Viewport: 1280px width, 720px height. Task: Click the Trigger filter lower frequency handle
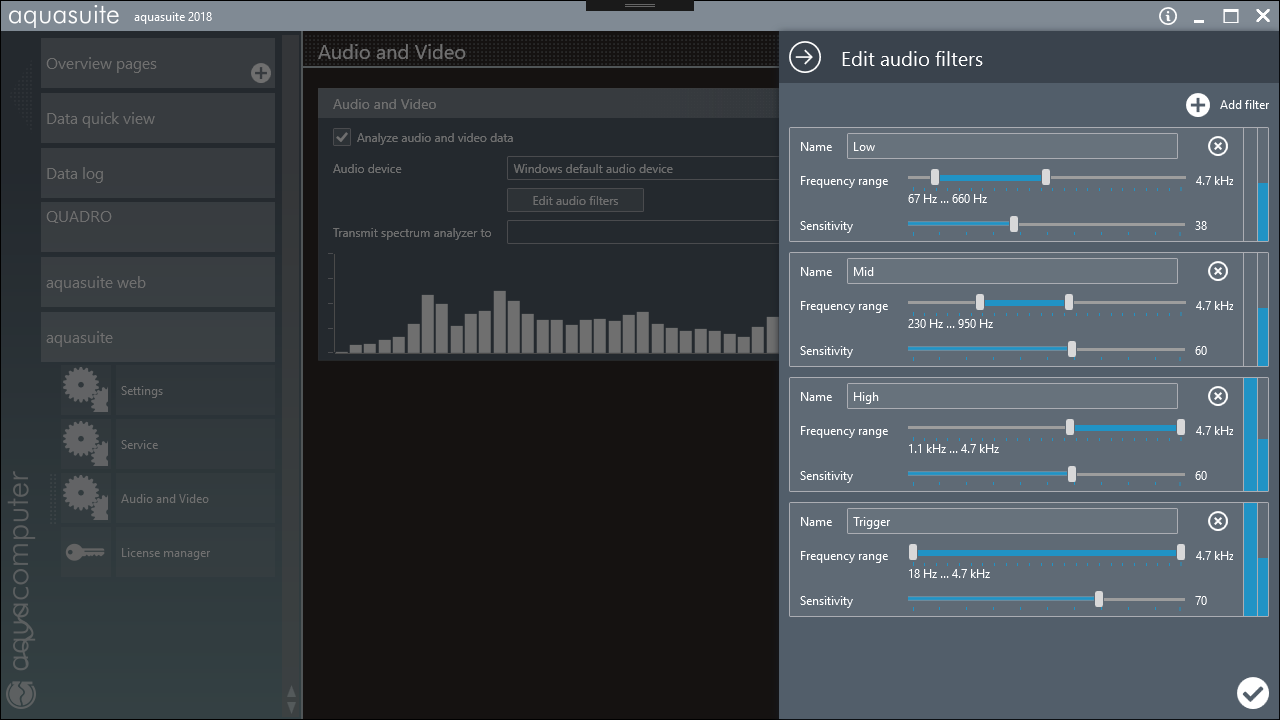(x=913, y=552)
